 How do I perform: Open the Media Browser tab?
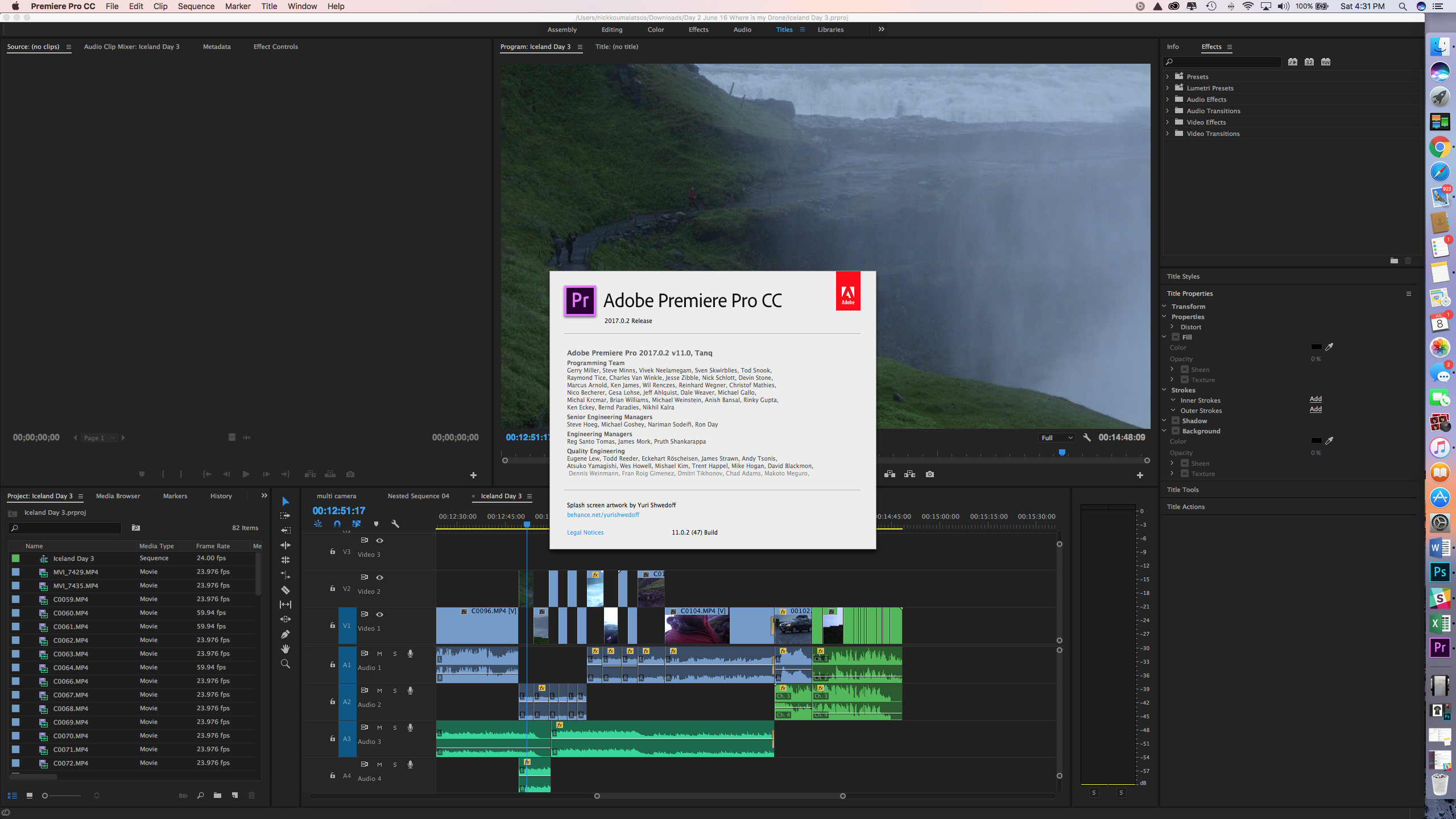click(x=118, y=496)
